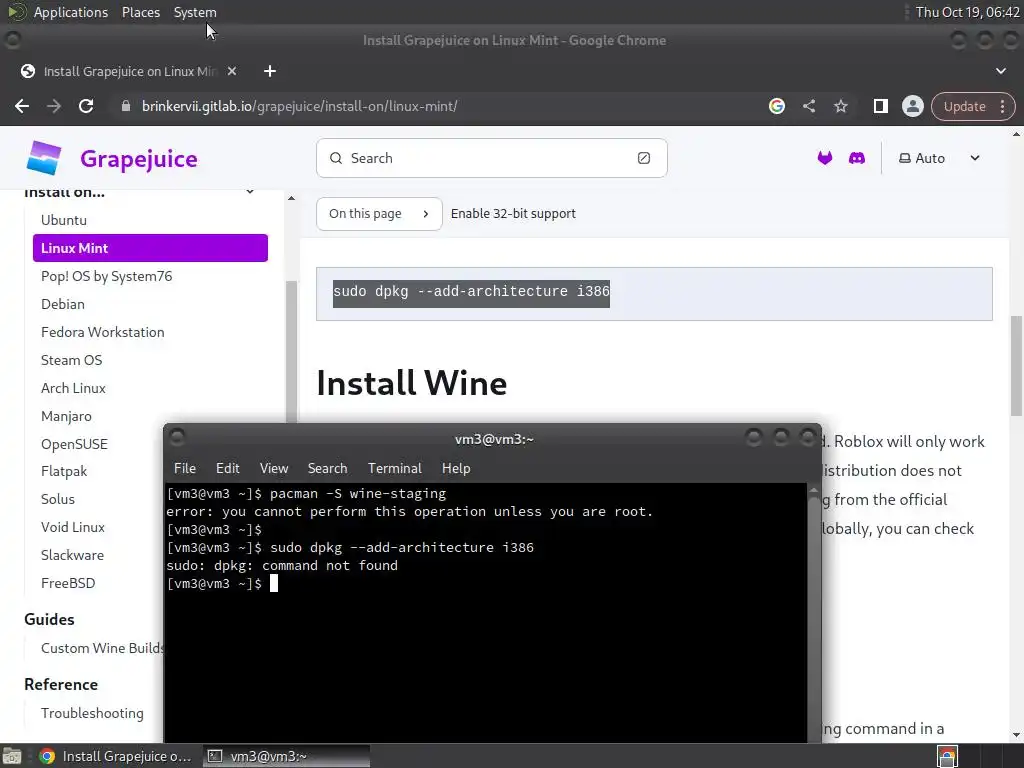
Task: Open Ubuntu install guide
Action: [64, 220]
